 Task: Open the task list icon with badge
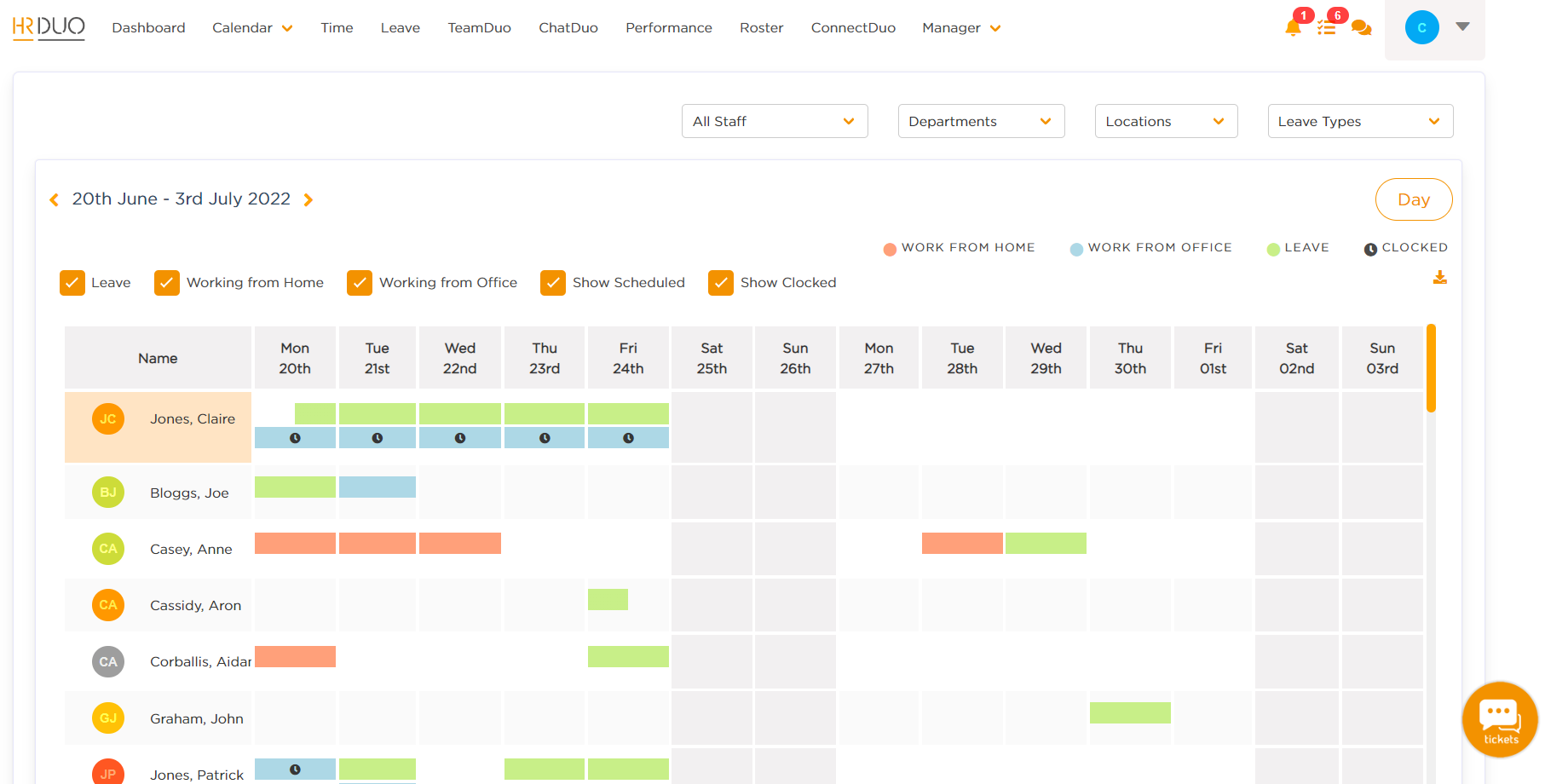pos(1326,28)
